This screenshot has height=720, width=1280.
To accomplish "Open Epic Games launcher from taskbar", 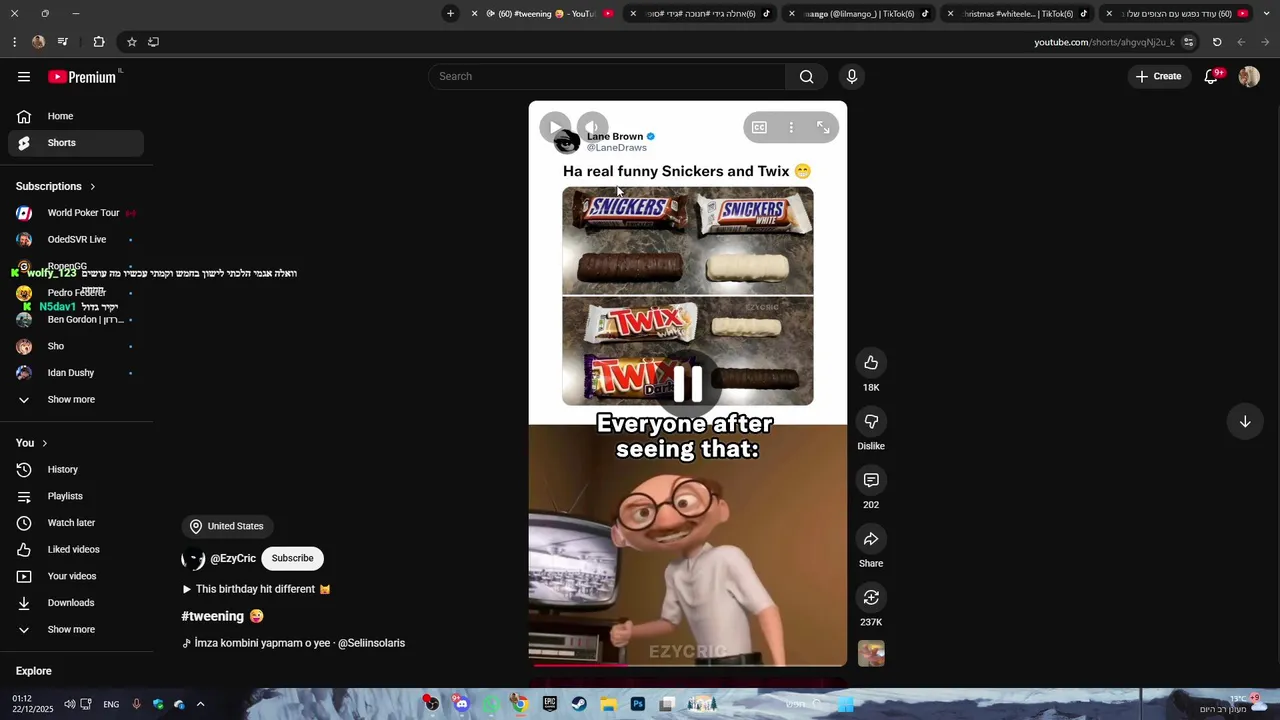I will 549,704.
